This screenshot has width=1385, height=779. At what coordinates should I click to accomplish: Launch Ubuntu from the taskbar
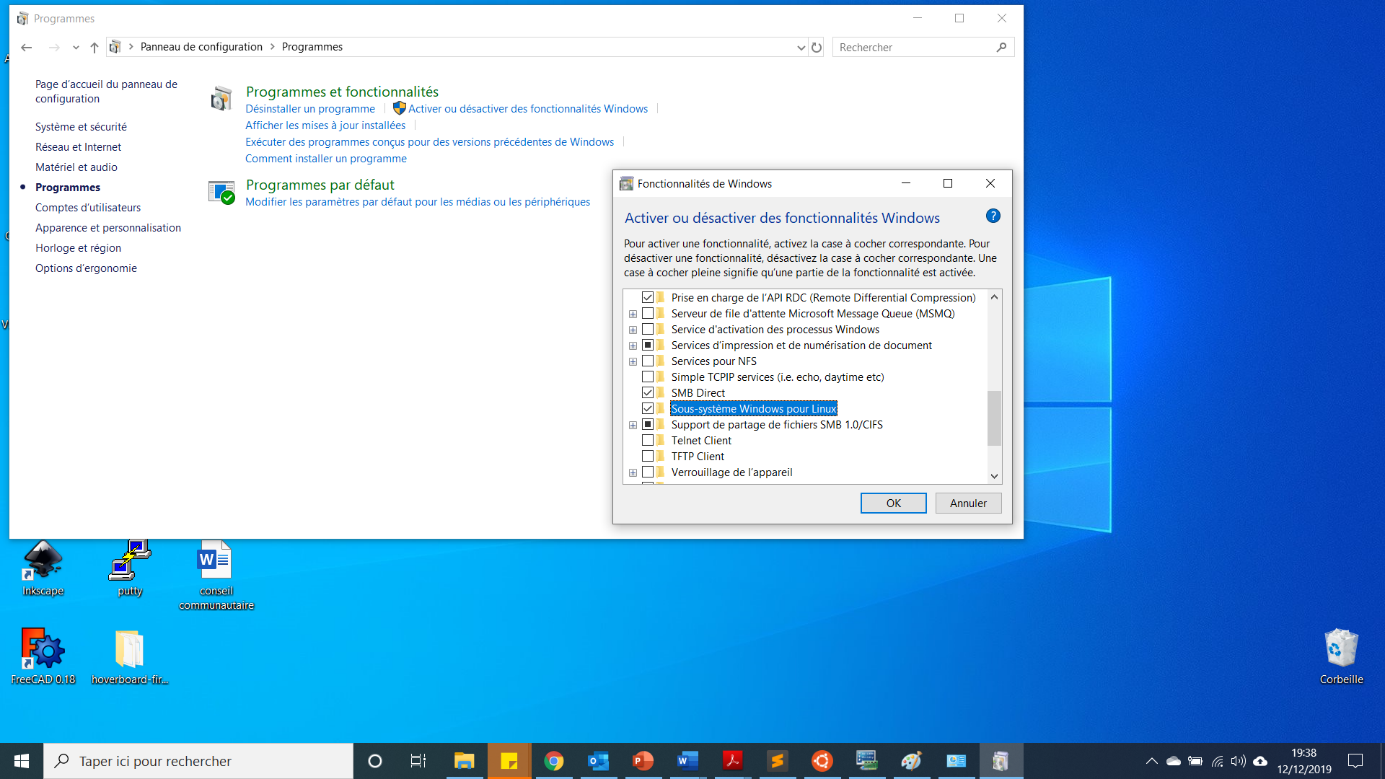822,761
